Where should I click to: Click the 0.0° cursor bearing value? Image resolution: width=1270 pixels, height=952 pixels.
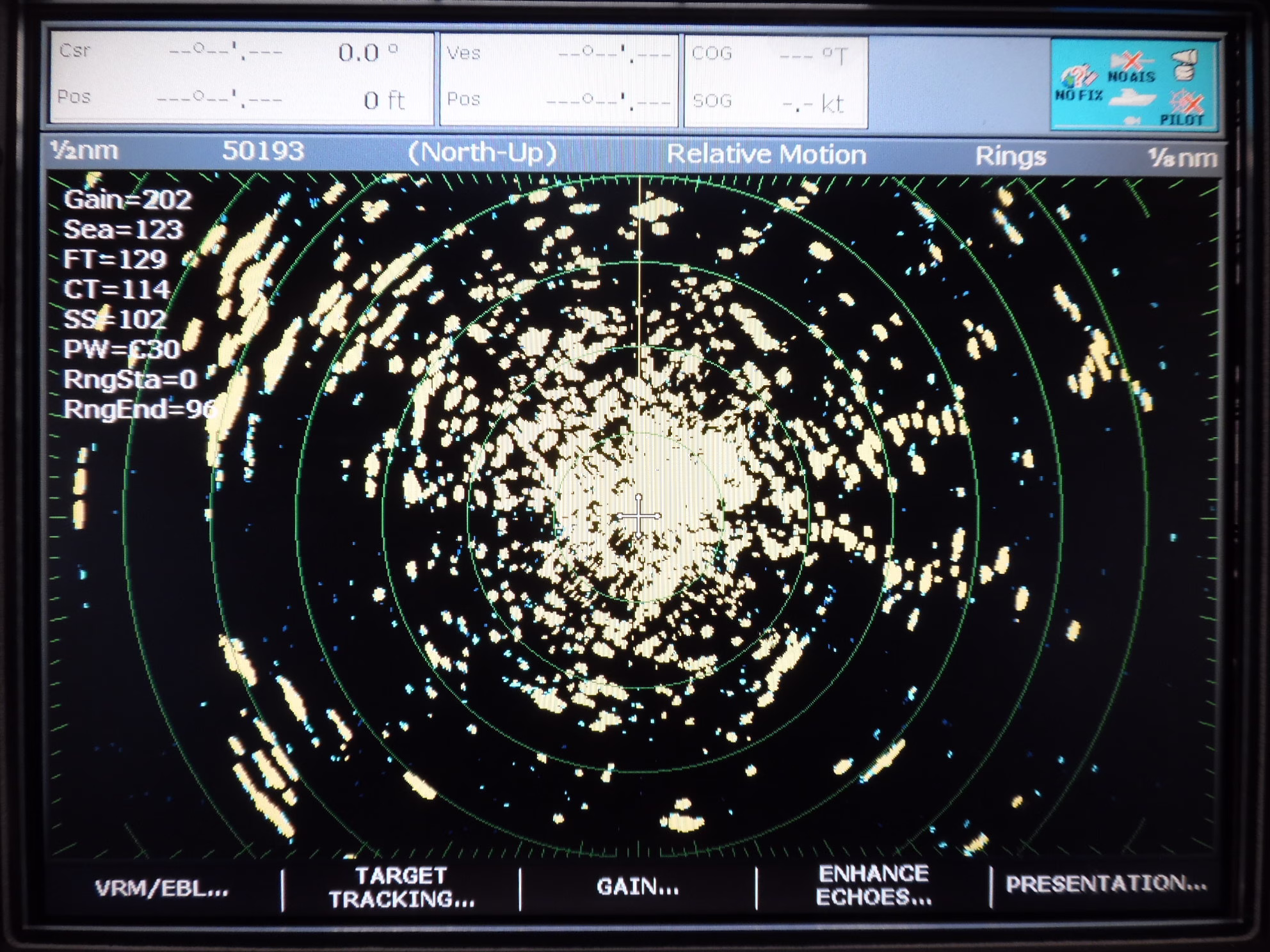(368, 52)
